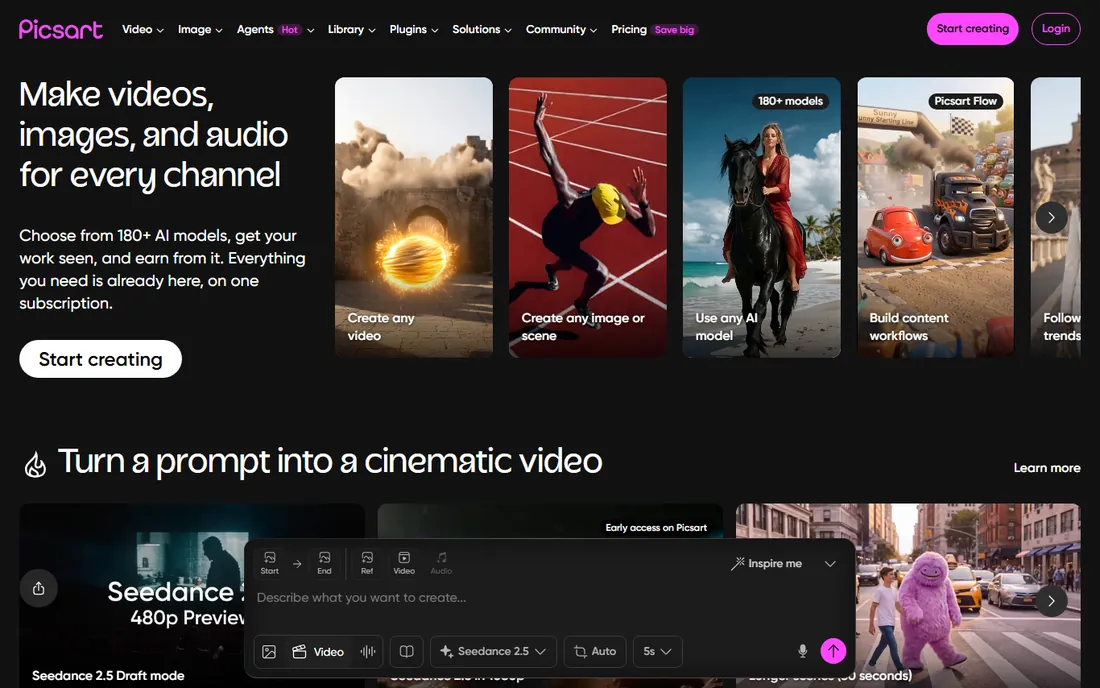Submit prompt with pink arrow button
The height and width of the screenshot is (688, 1100).
pos(833,651)
